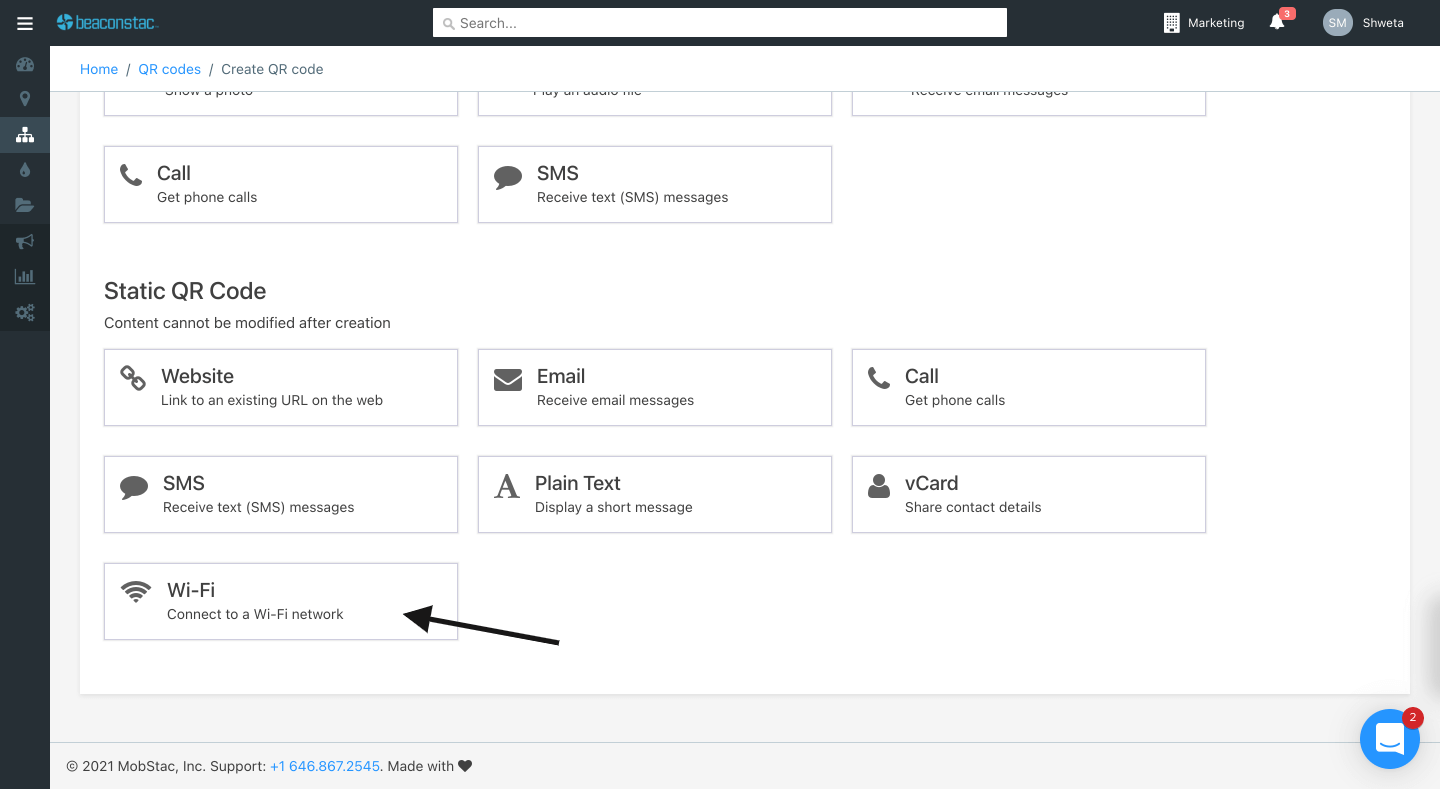Select the static Wi-Fi QR code option
The width and height of the screenshot is (1440, 789).
click(x=281, y=601)
